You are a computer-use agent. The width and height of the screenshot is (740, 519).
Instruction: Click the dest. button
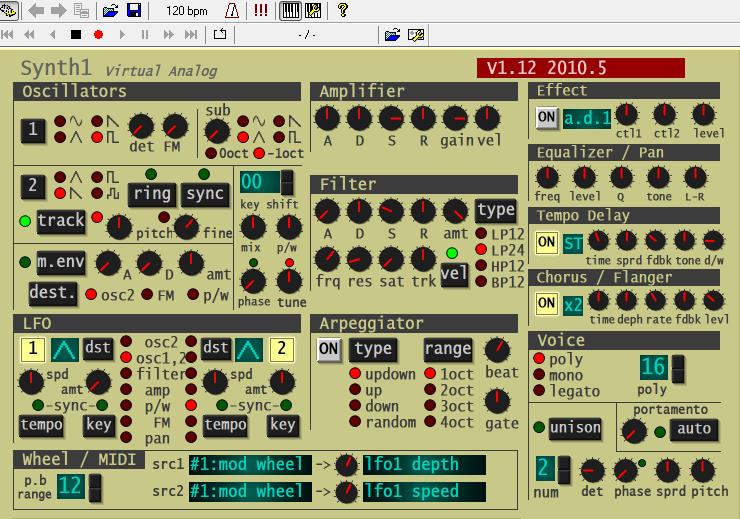[53, 293]
